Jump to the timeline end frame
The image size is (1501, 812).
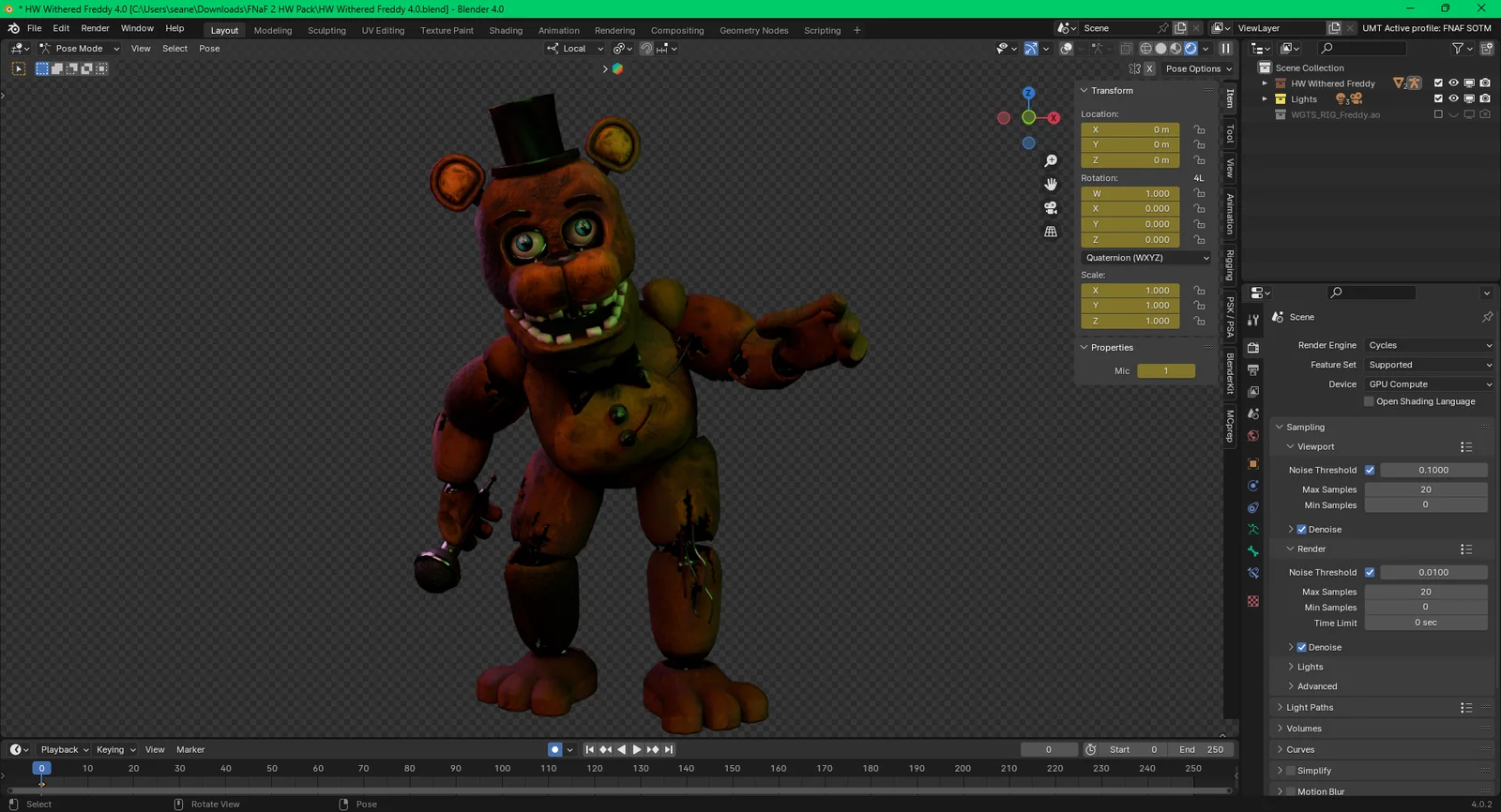tap(669, 749)
